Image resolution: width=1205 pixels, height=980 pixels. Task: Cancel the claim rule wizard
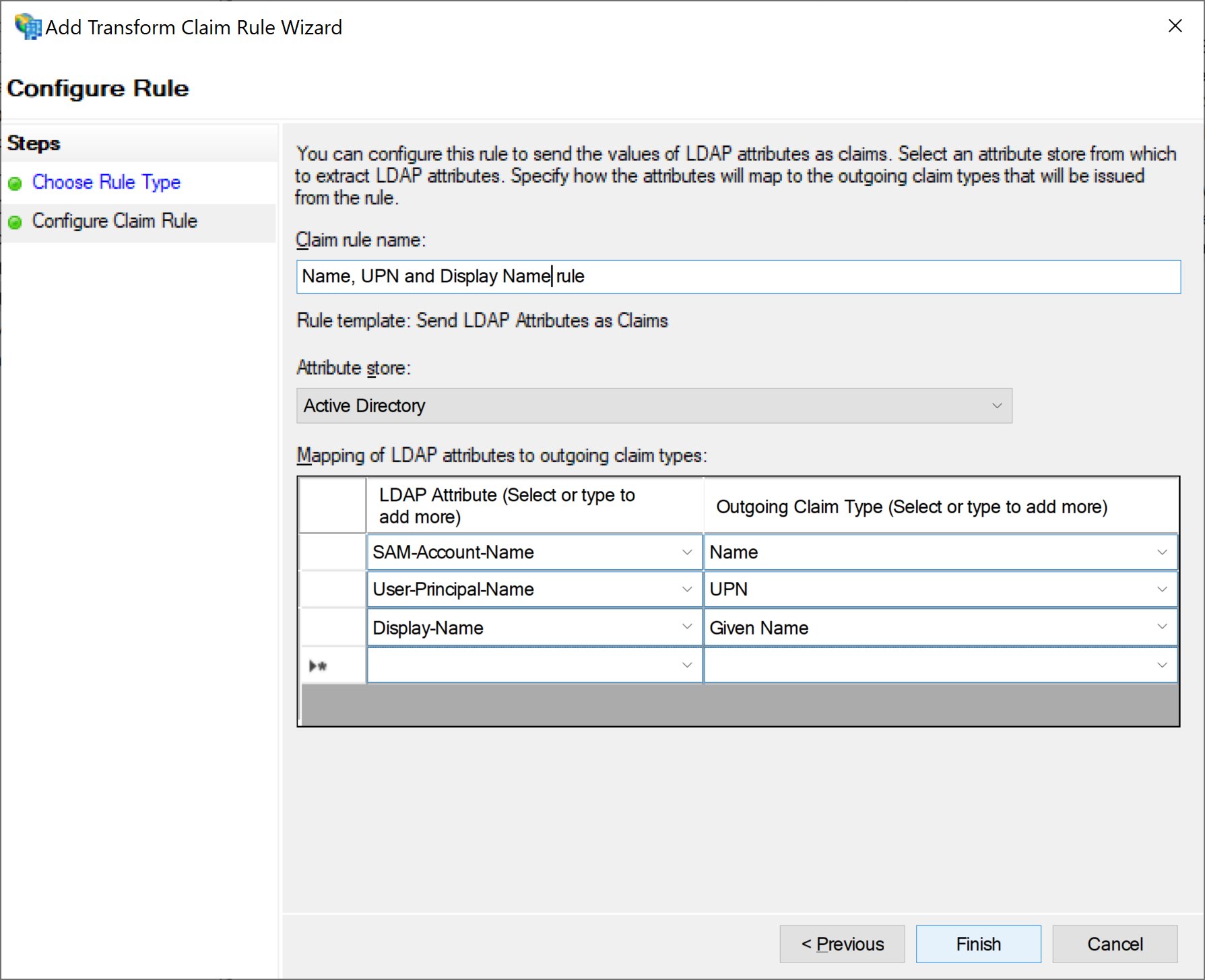(1115, 944)
